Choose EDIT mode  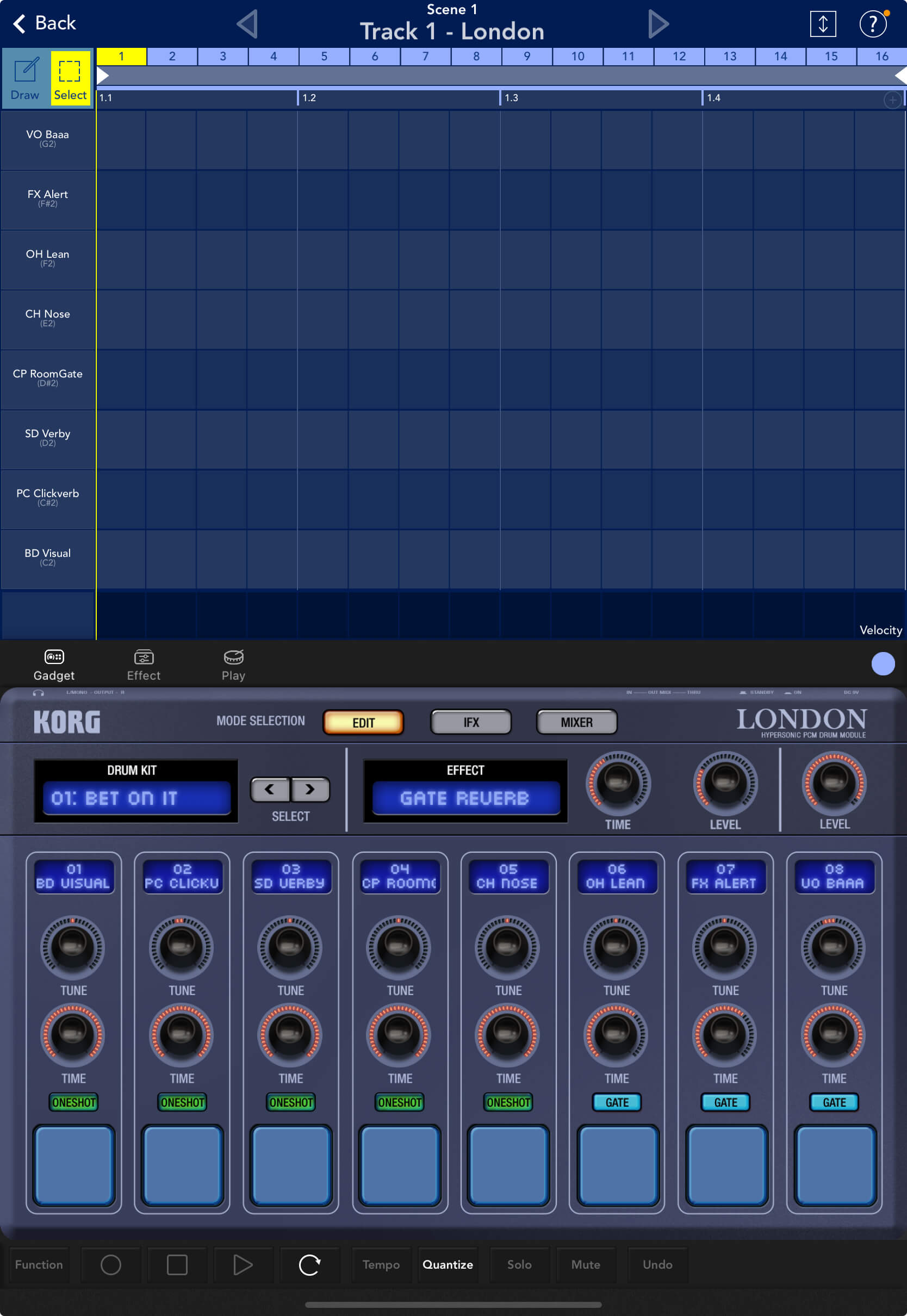[x=363, y=722]
